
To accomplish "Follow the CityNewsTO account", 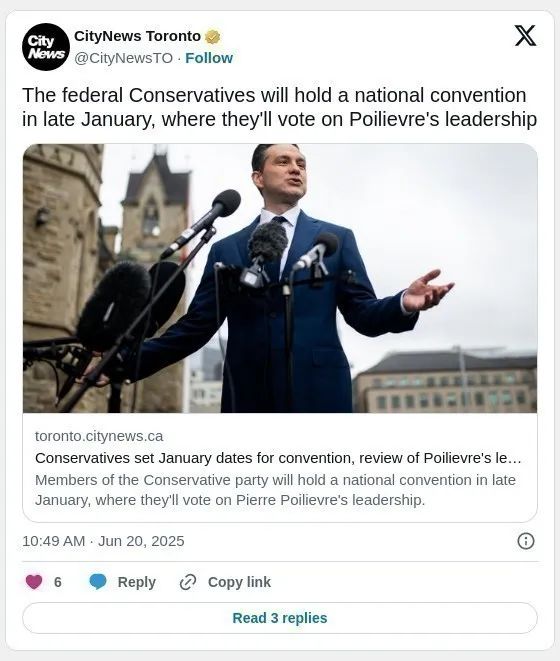I will click(209, 58).
